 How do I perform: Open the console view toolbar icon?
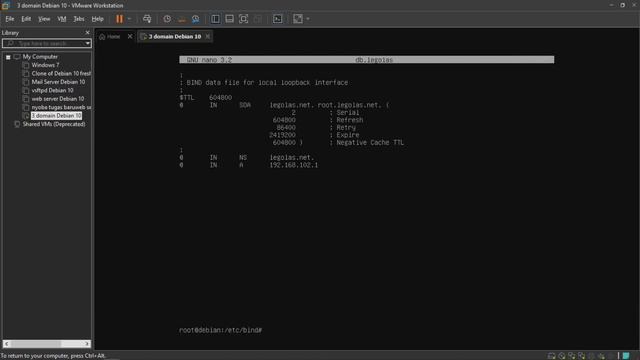click(x=278, y=19)
